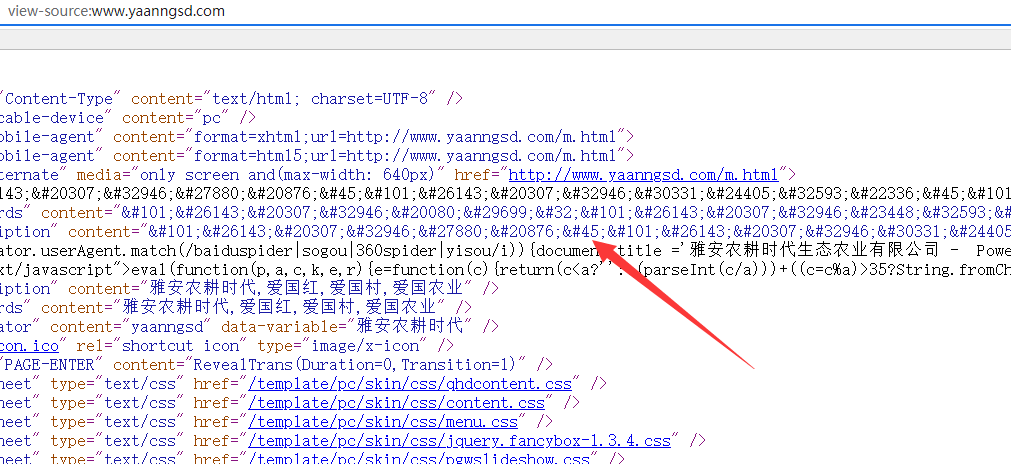Screen dimensions: 1011x464
Task: Follow the /css/content.css stylesheet link
Action: pyautogui.click(x=396, y=402)
